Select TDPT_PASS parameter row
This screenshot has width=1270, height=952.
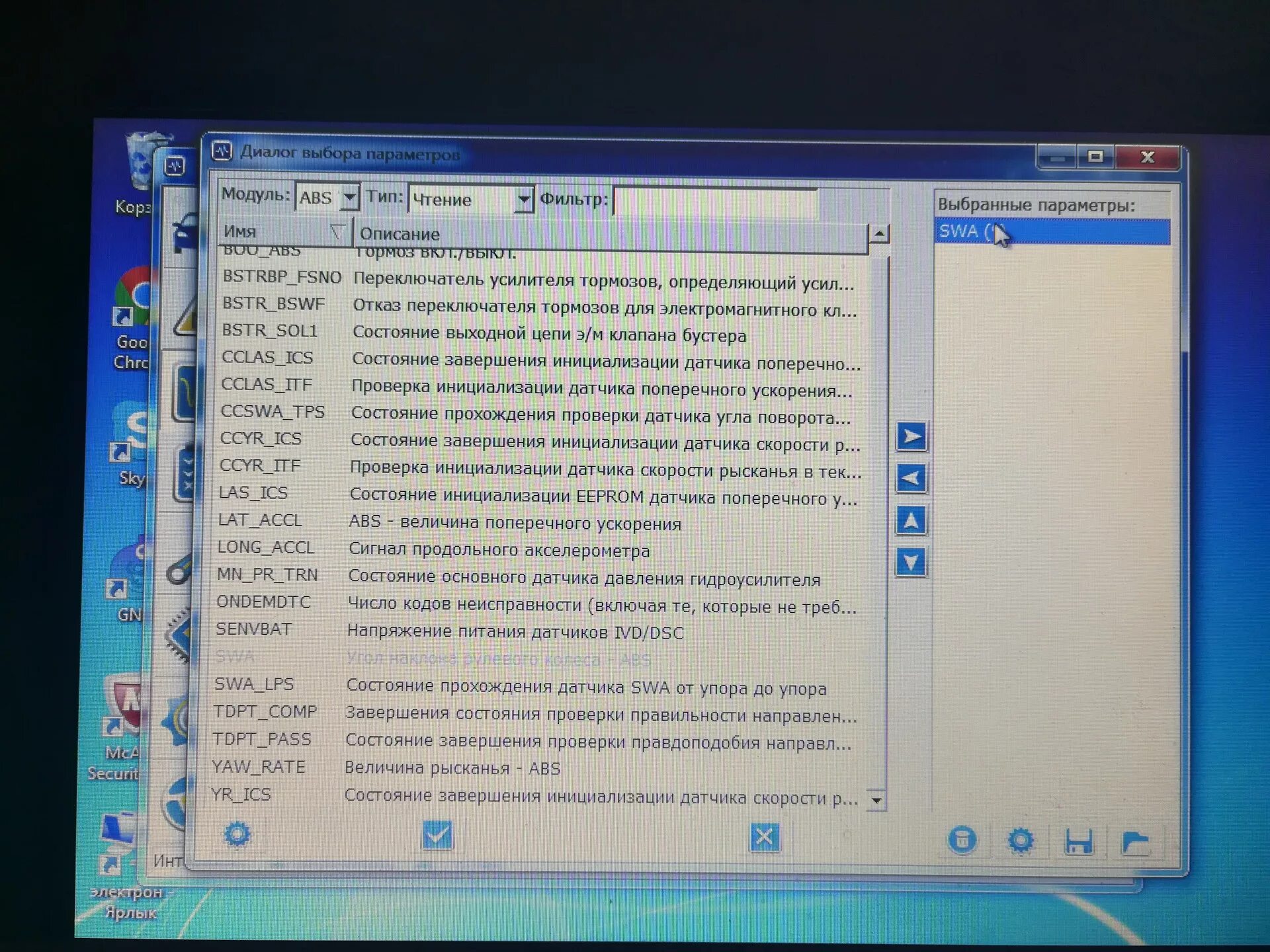tap(536, 741)
